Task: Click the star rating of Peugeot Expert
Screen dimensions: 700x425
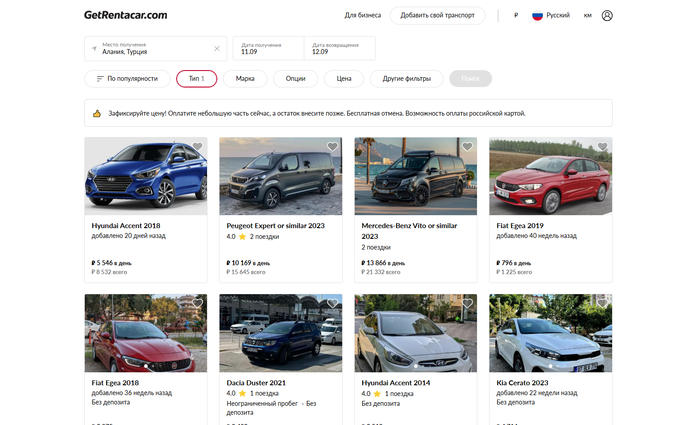Action: click(x=242, y=237)
